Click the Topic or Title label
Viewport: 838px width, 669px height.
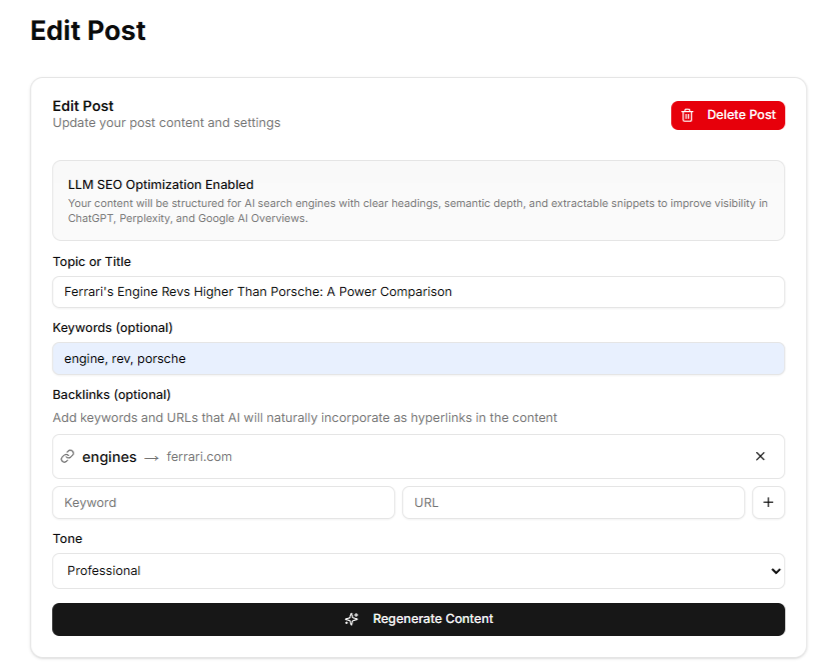(x=92, y=262)
